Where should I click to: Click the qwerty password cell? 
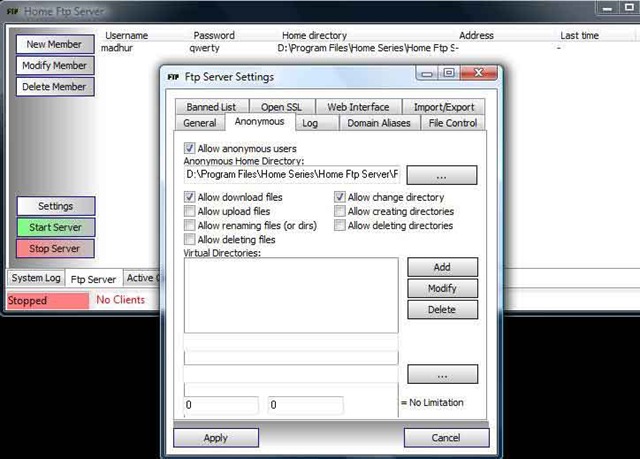204,48
